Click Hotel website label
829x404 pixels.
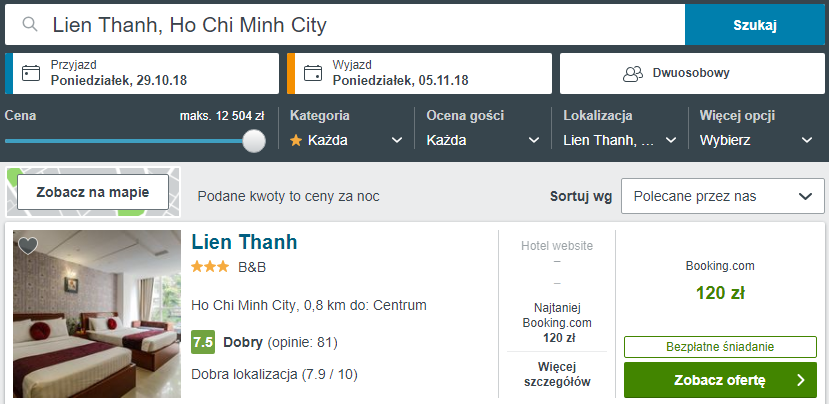(557, 245)
